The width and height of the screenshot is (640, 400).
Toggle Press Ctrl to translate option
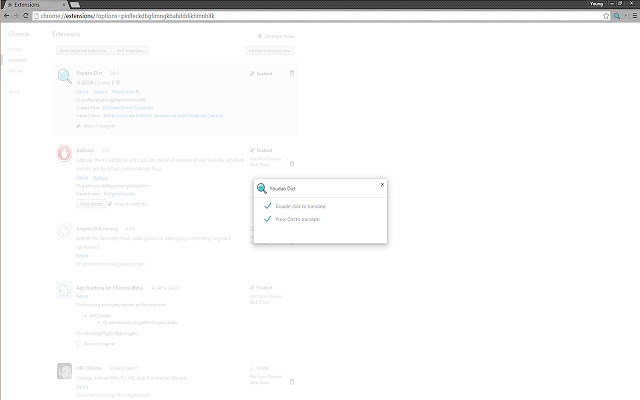point(267,219)
